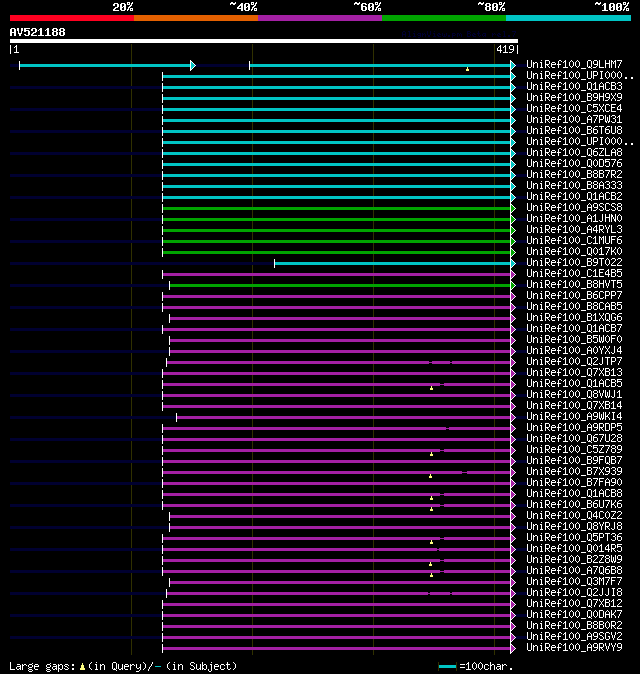
Task: Select the UniRef100_Q1ACB2 label
Action: pos(574,196)
